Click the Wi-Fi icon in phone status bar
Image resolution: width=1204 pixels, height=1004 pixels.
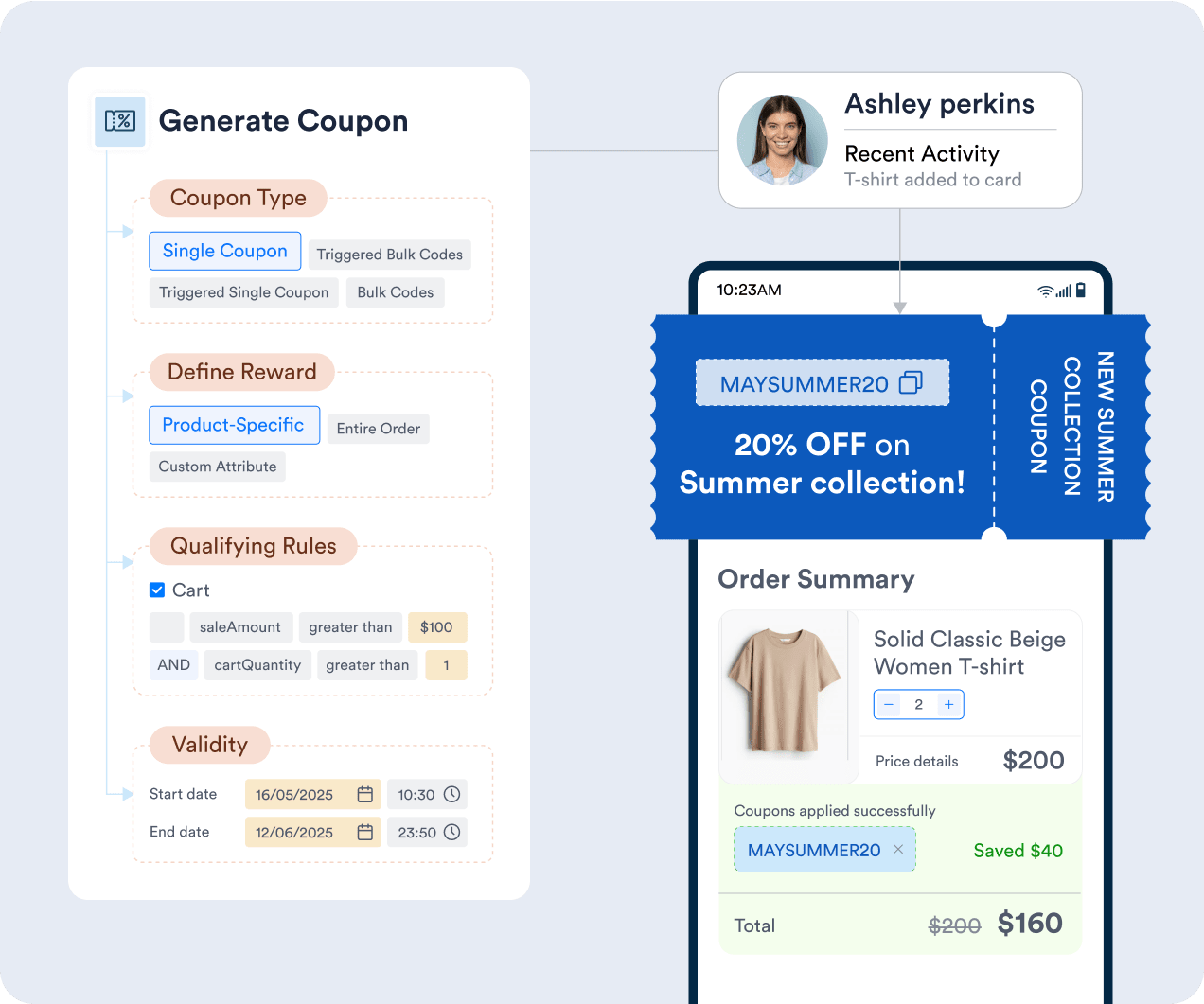click(x=1045, y=291)
